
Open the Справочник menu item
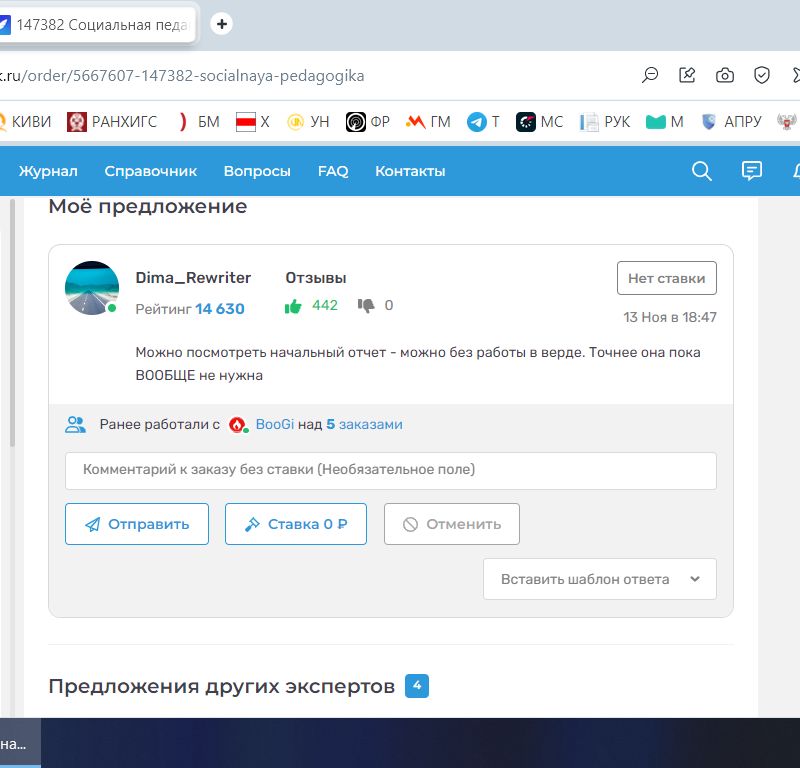pos(151,171)
